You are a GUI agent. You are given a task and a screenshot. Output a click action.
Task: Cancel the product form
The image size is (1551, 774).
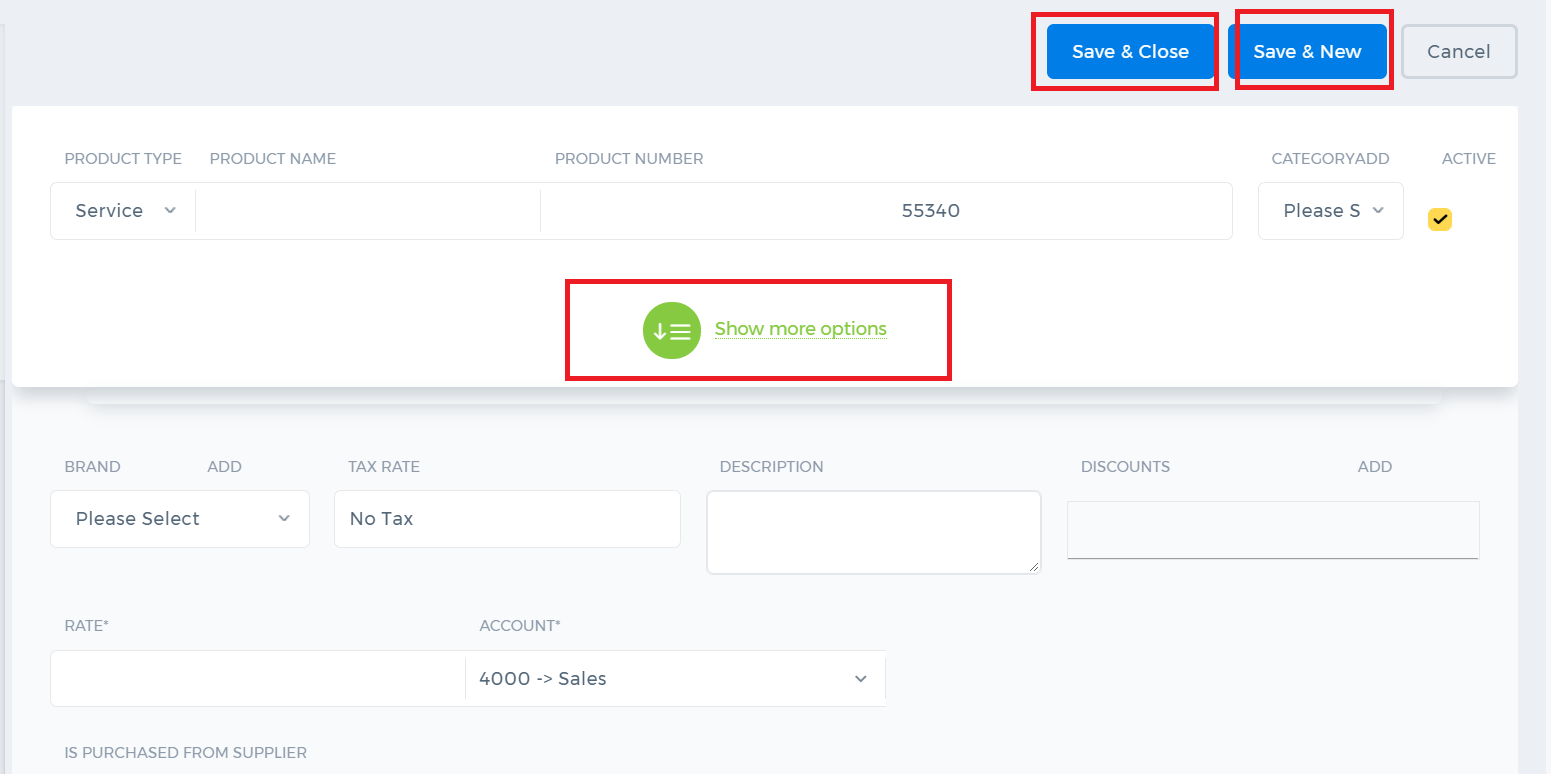point(1459,52)
